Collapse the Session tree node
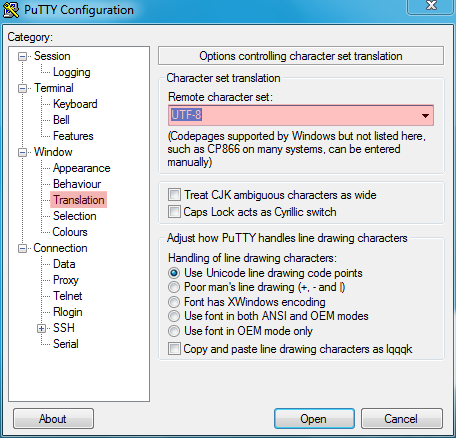Viewport: 456px width, 438px height. click(x=22, y=56)
